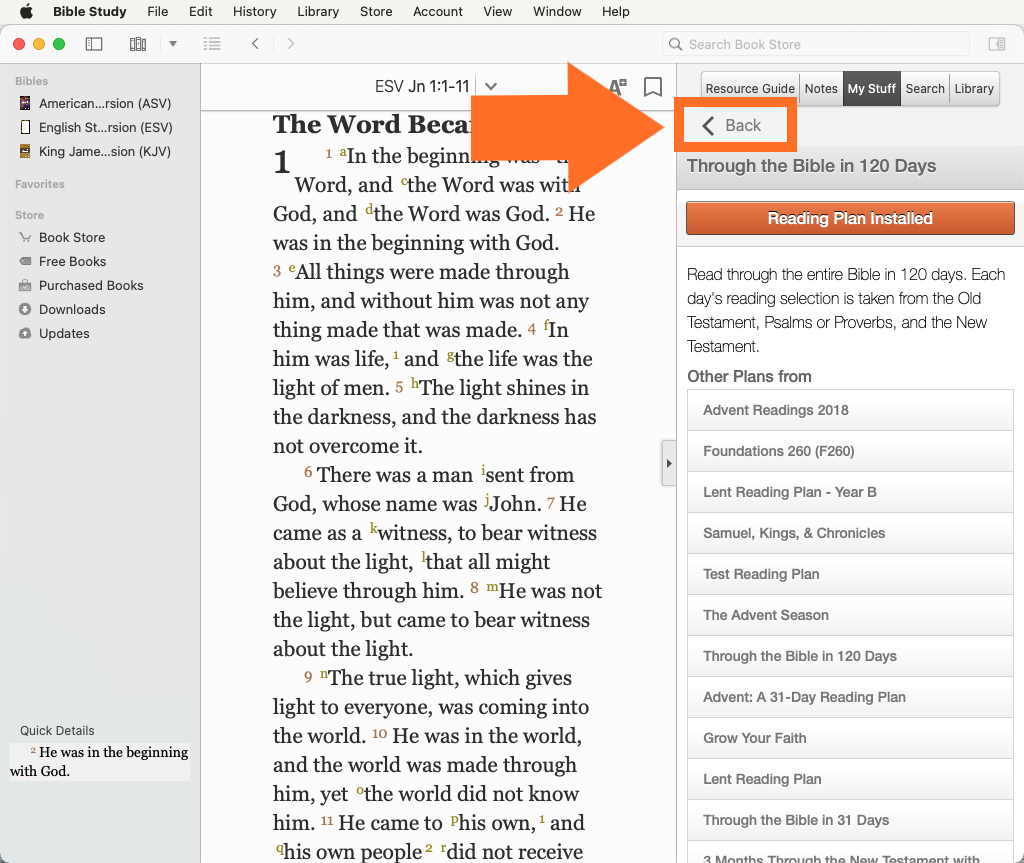The height and width of the screenshot is (863, 1024).
Task: Collapse the right panel with the arrow handle
Action: point(669,464)
